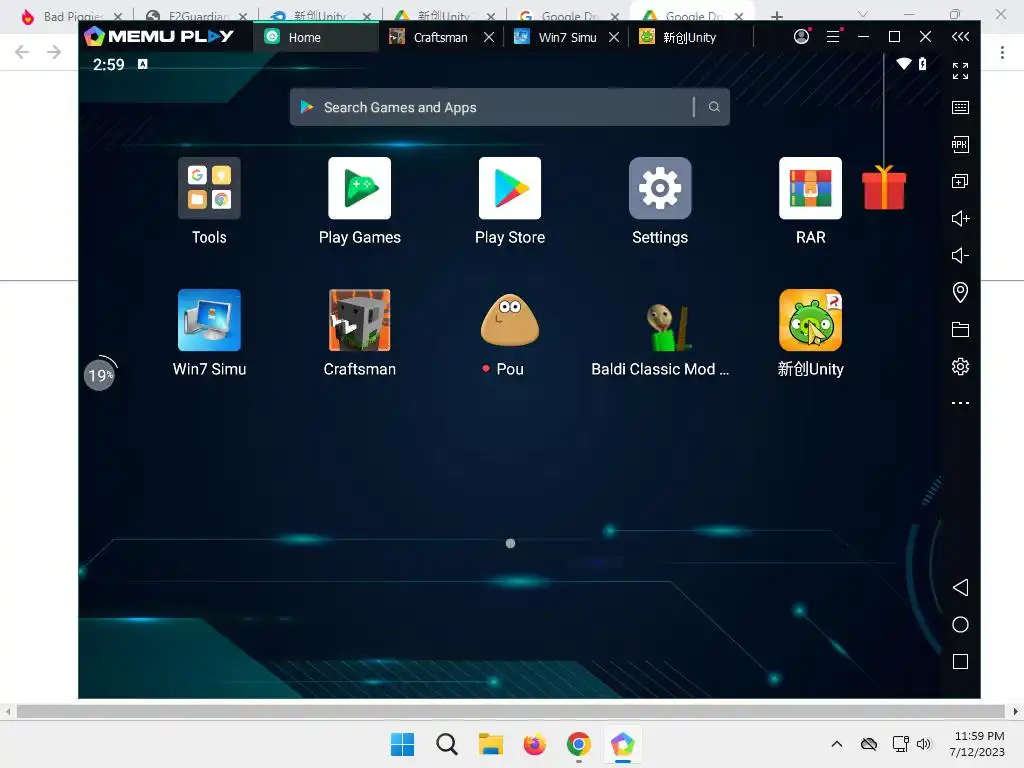Tap the Android recent apps square

tap(960, 662)
